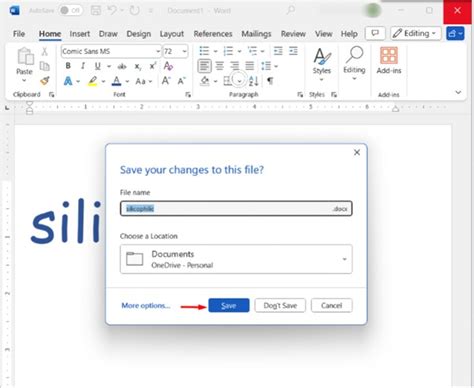Justify the paragraph text
The image size is (474, 388).
pos(249,66)
